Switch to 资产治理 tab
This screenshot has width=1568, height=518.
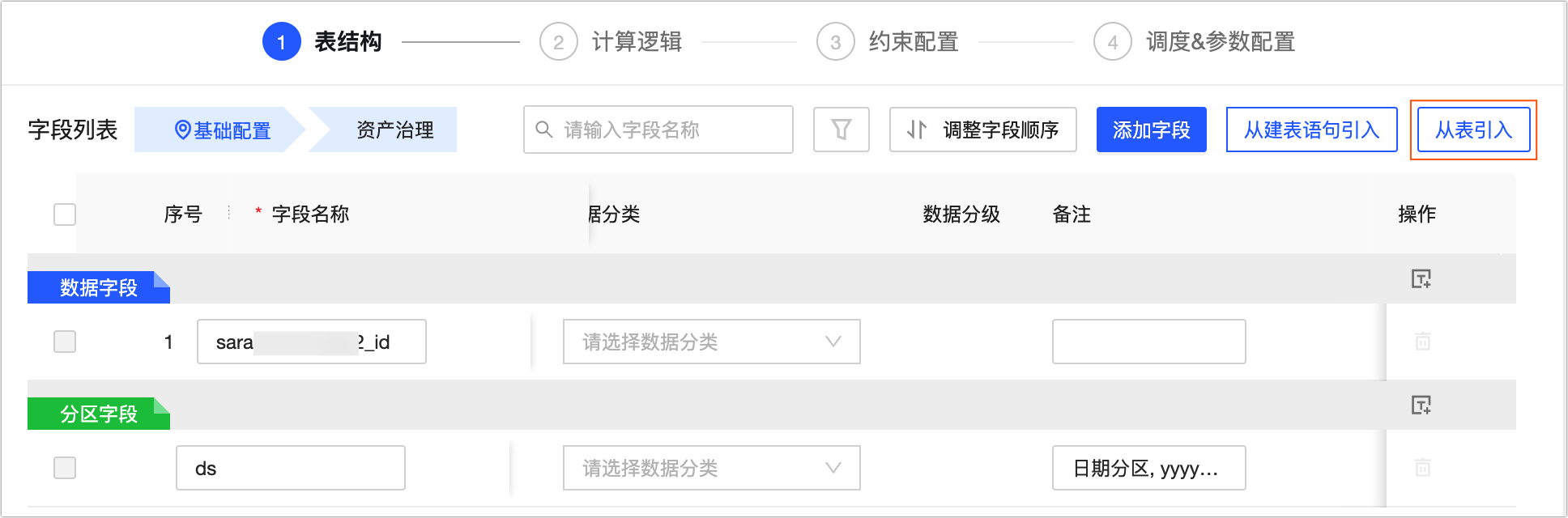(x=394, y=129)
